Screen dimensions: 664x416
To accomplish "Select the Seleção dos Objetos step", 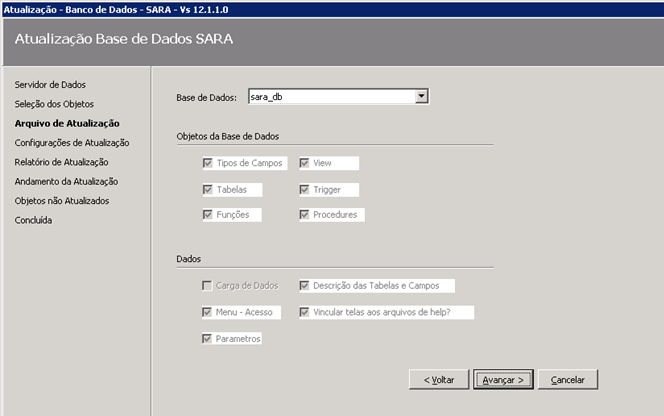I will (54, 104).
